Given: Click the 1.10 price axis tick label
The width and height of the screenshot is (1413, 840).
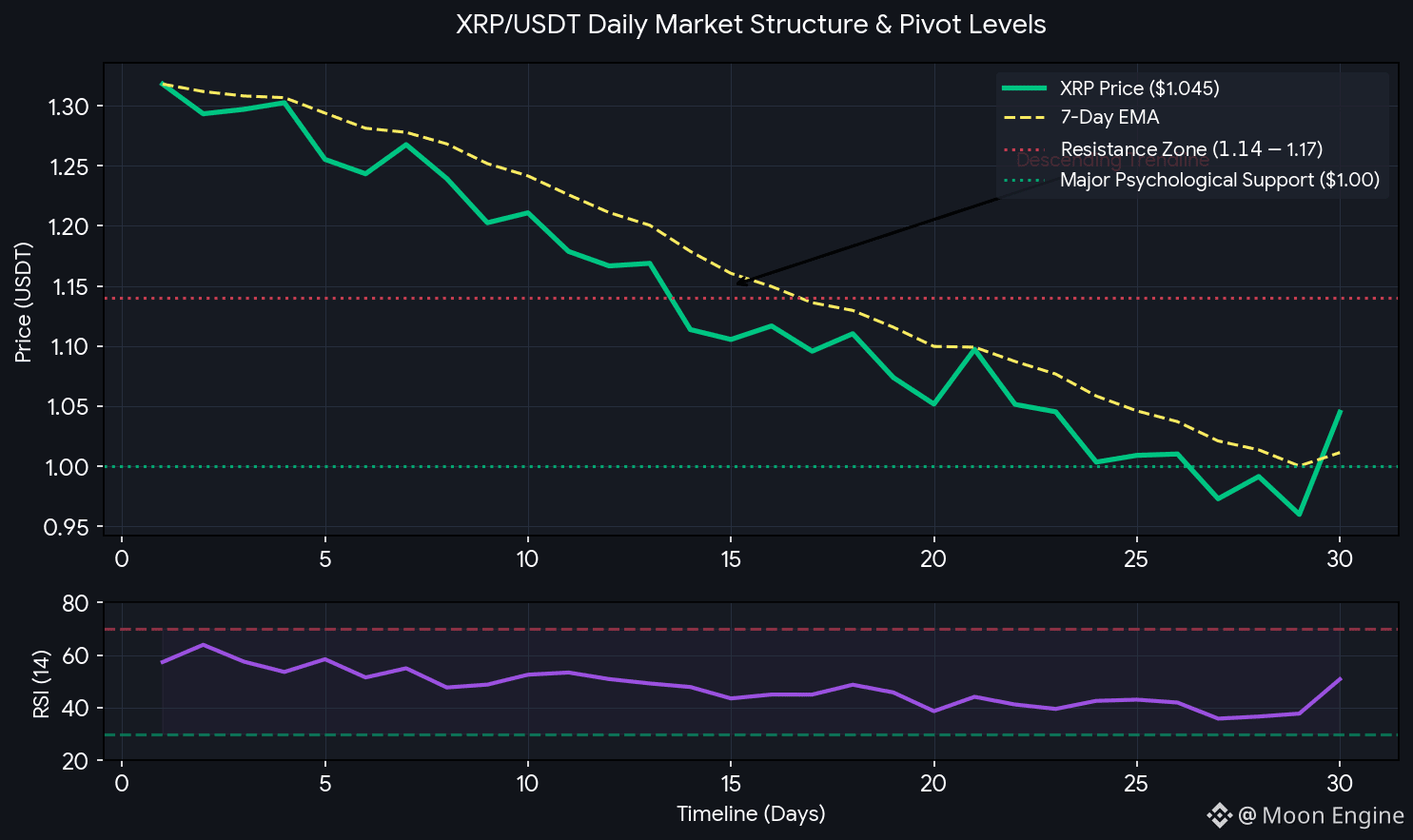Looking at the screenshot, I should pyautogui.click(x=69, y=346).
